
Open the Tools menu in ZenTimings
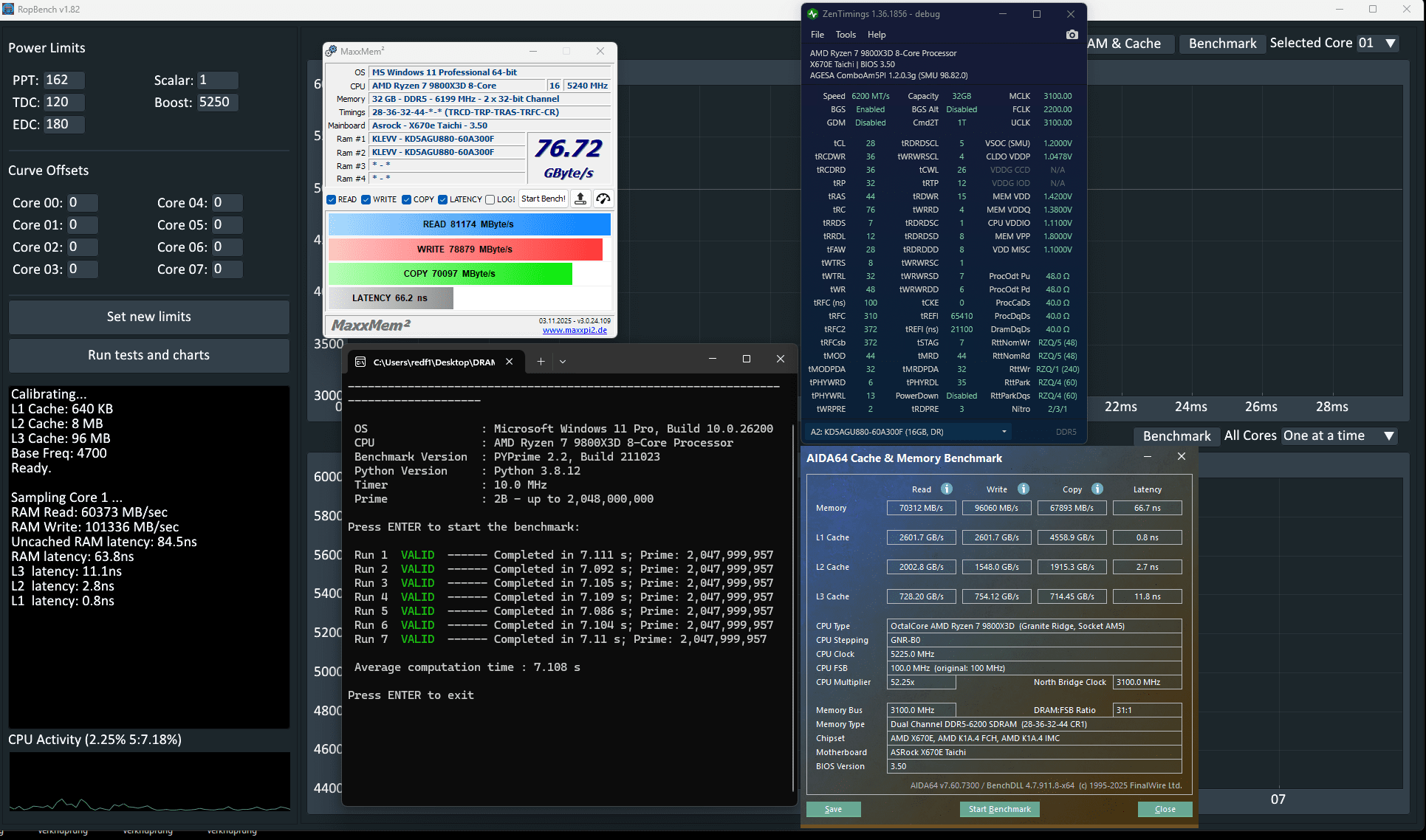pyautogui.click(x=846, y=35)
